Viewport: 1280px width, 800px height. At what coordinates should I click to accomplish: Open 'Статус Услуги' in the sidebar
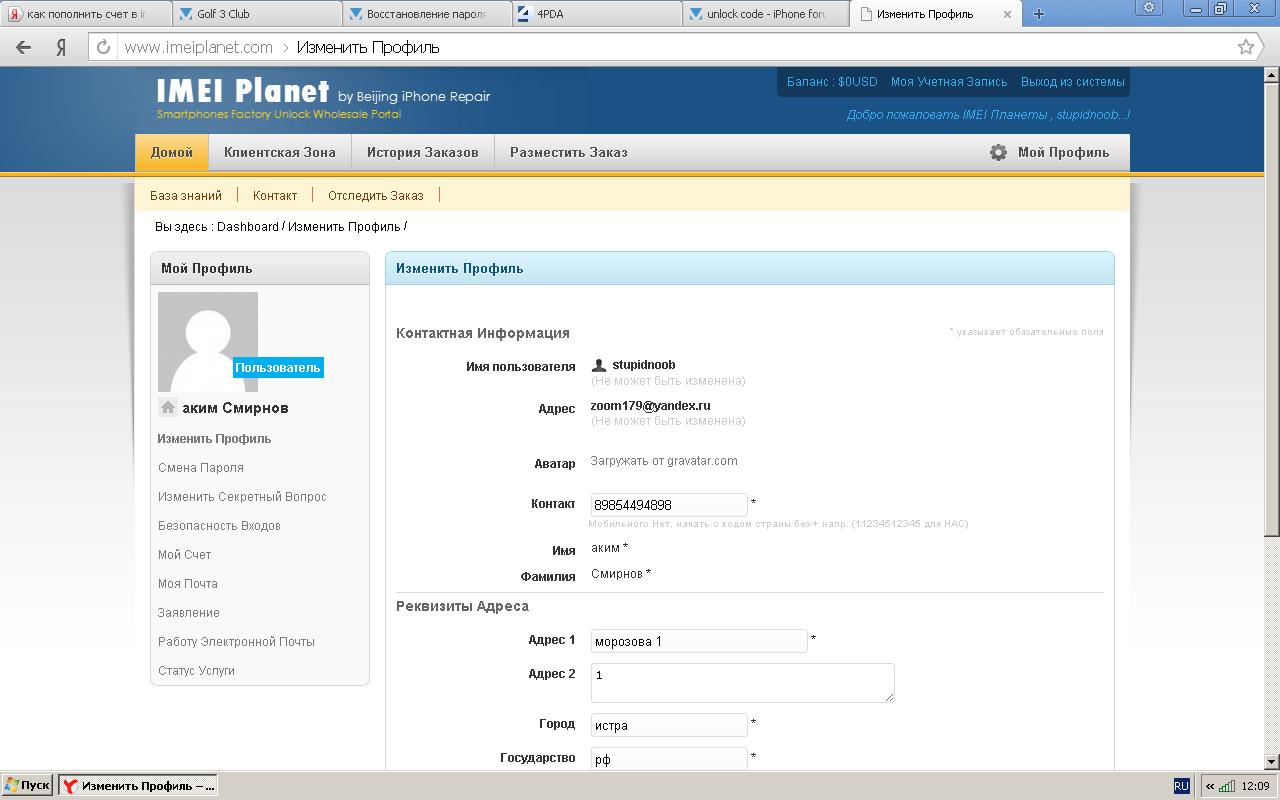pos(196,670)
